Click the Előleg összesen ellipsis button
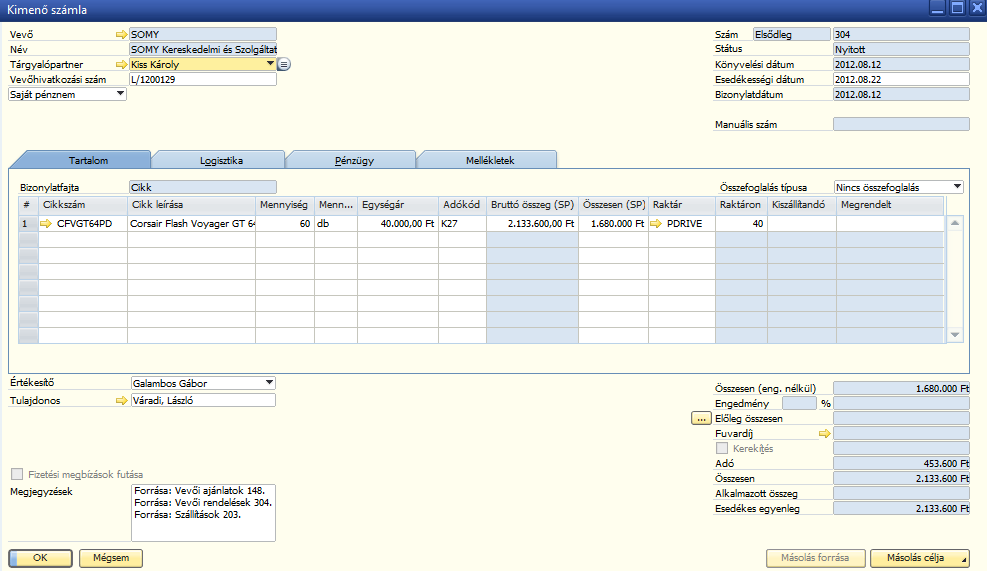The image size is (987, 571). coord(701,419)
